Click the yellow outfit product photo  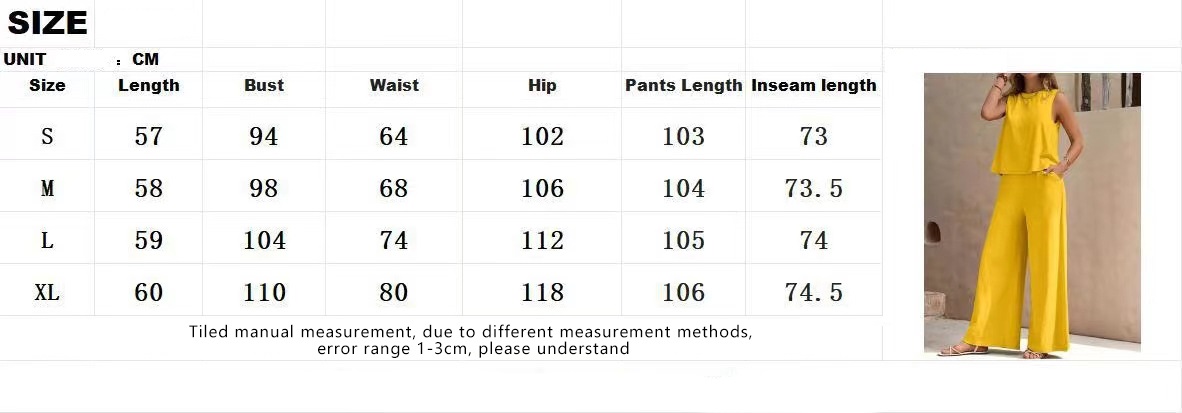[1031, 214]
